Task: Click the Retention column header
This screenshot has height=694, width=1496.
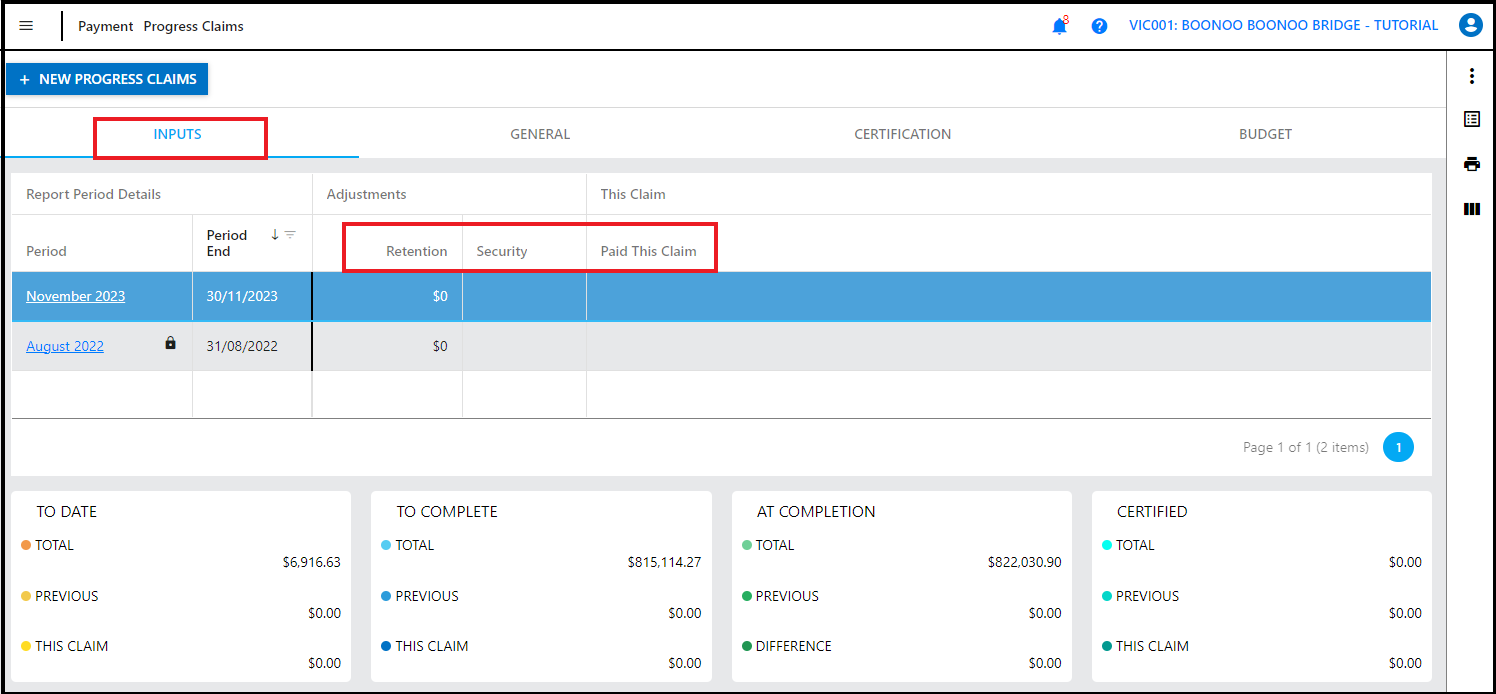Action: point(417,251)
